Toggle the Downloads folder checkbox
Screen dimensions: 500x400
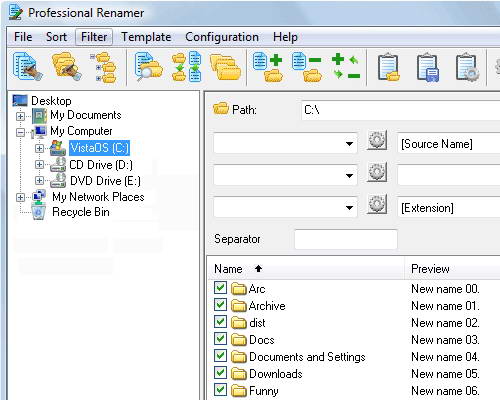[220, 373]
